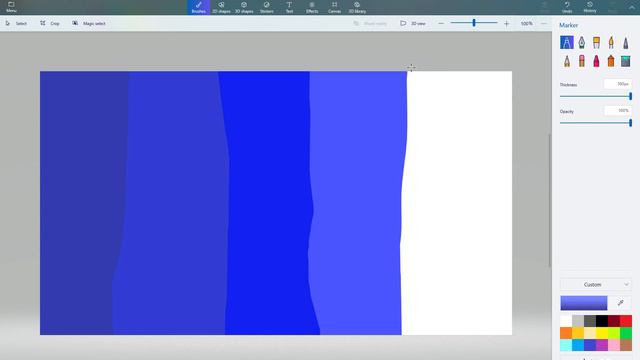Select the Fill bucket tool
The image size is (640, 360).
pyautogui.click(x=626, y=61)
